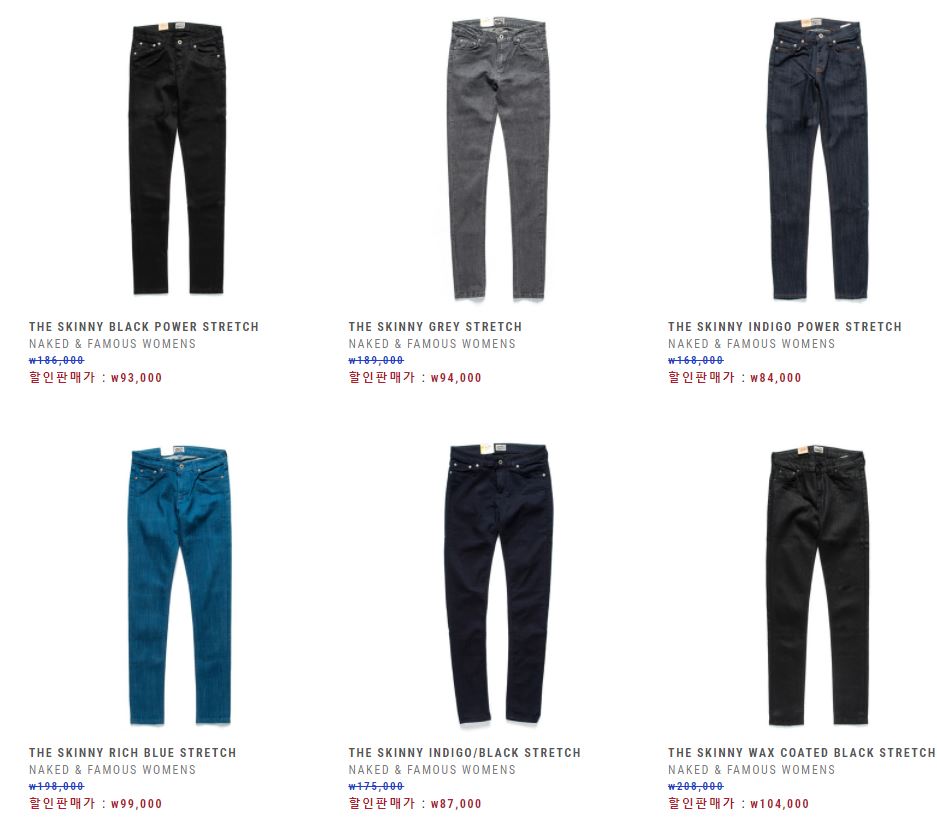Viewport: 937px width, 819px height.
Task: Open the indigo/black stretch jeans image
Action: pyautogui.click(x=498, y=584)
